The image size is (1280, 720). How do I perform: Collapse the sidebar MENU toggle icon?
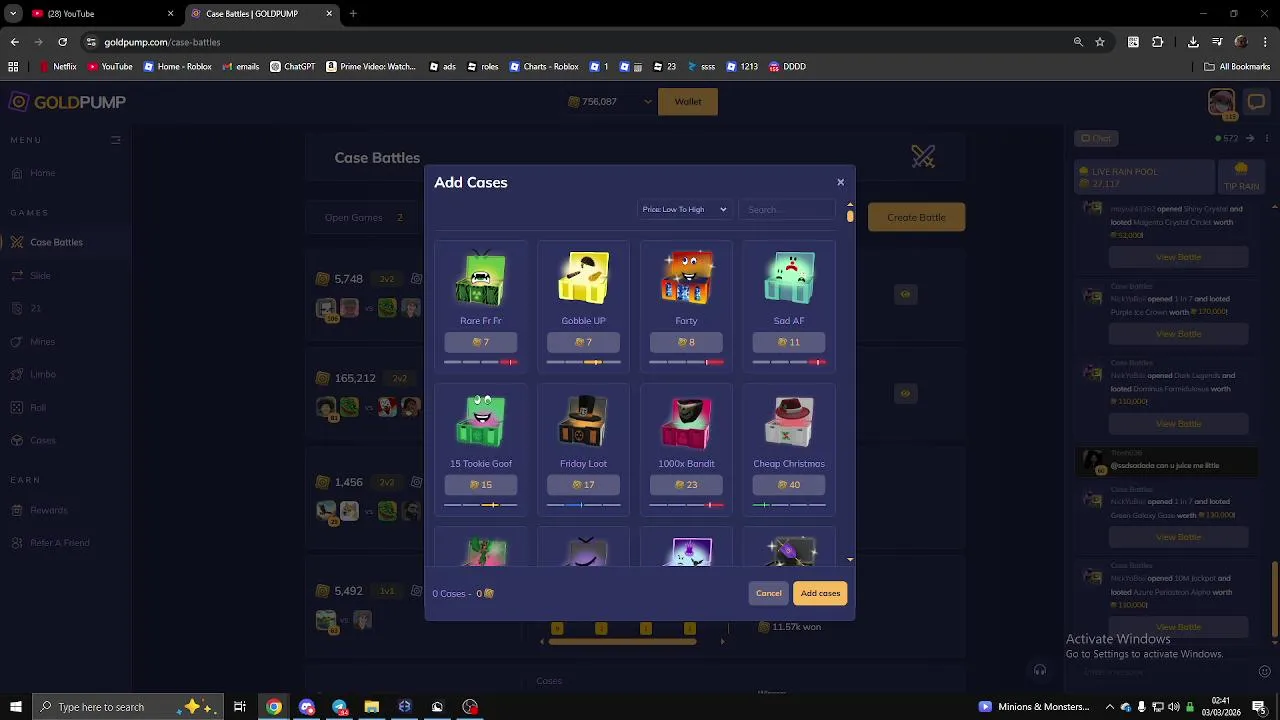click(116, 140)
